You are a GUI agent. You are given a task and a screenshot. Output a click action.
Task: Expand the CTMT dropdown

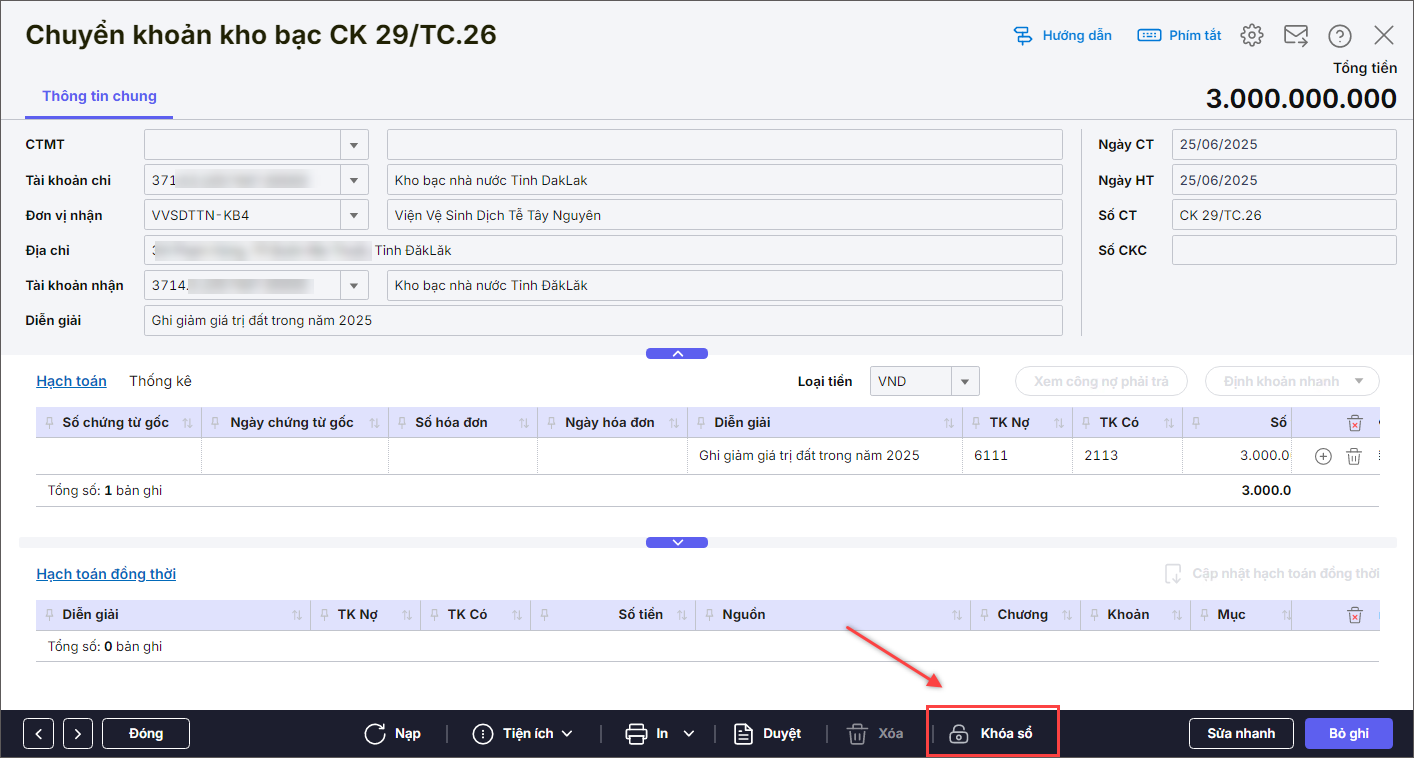(354, 145)
